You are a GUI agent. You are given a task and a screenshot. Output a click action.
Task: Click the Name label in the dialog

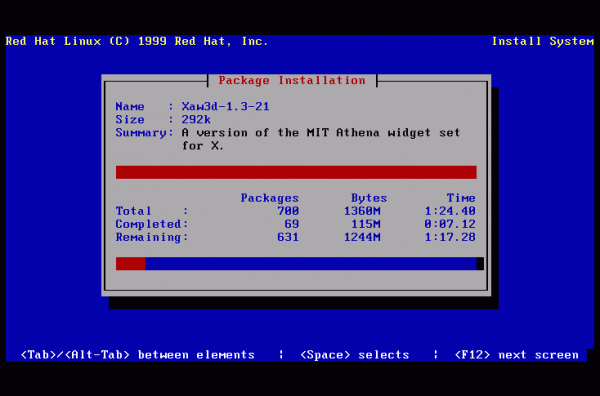pos(130,106)
